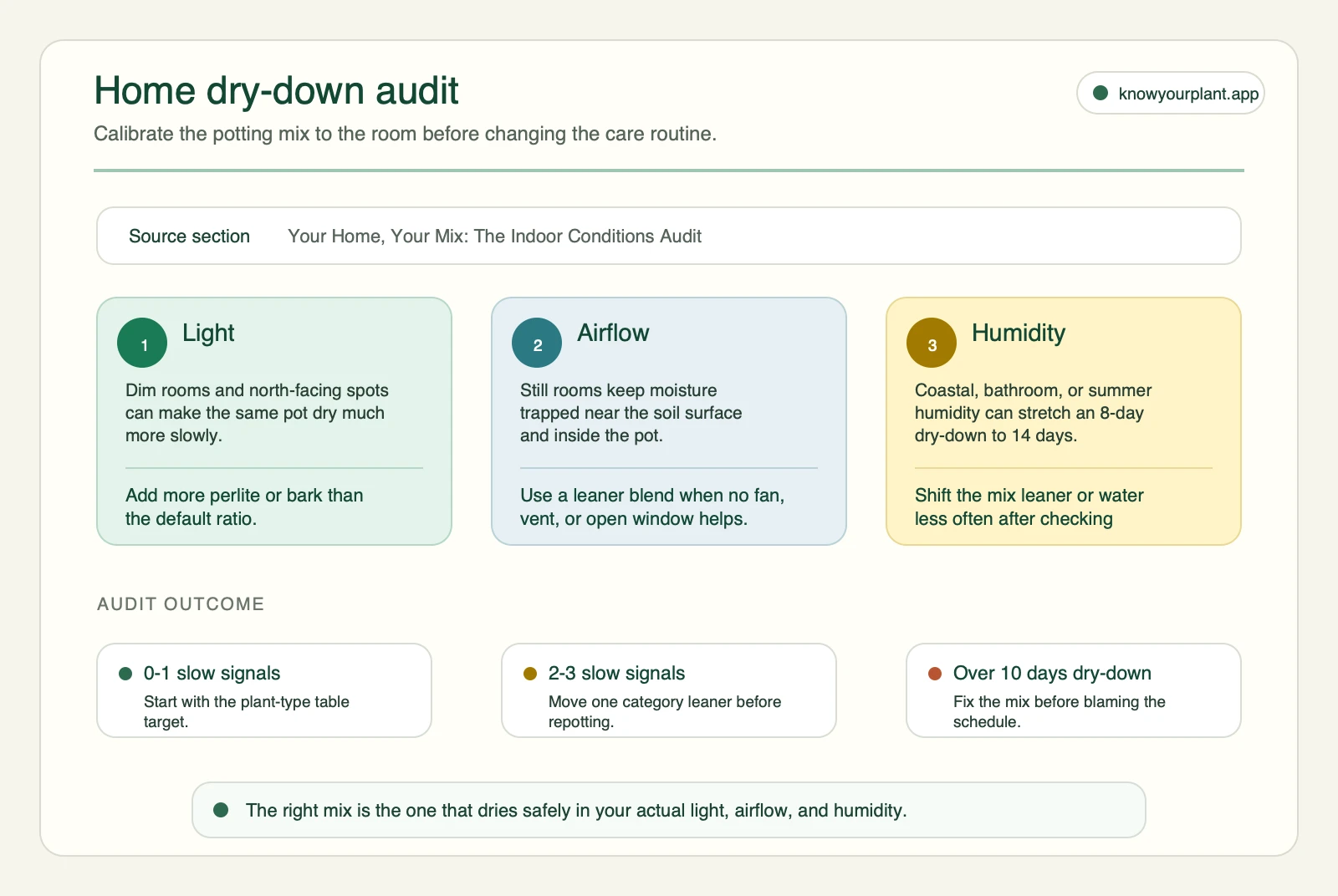The image size is (1338, 896).
Task: Click the Light card heading
Action: coord(208,333)
